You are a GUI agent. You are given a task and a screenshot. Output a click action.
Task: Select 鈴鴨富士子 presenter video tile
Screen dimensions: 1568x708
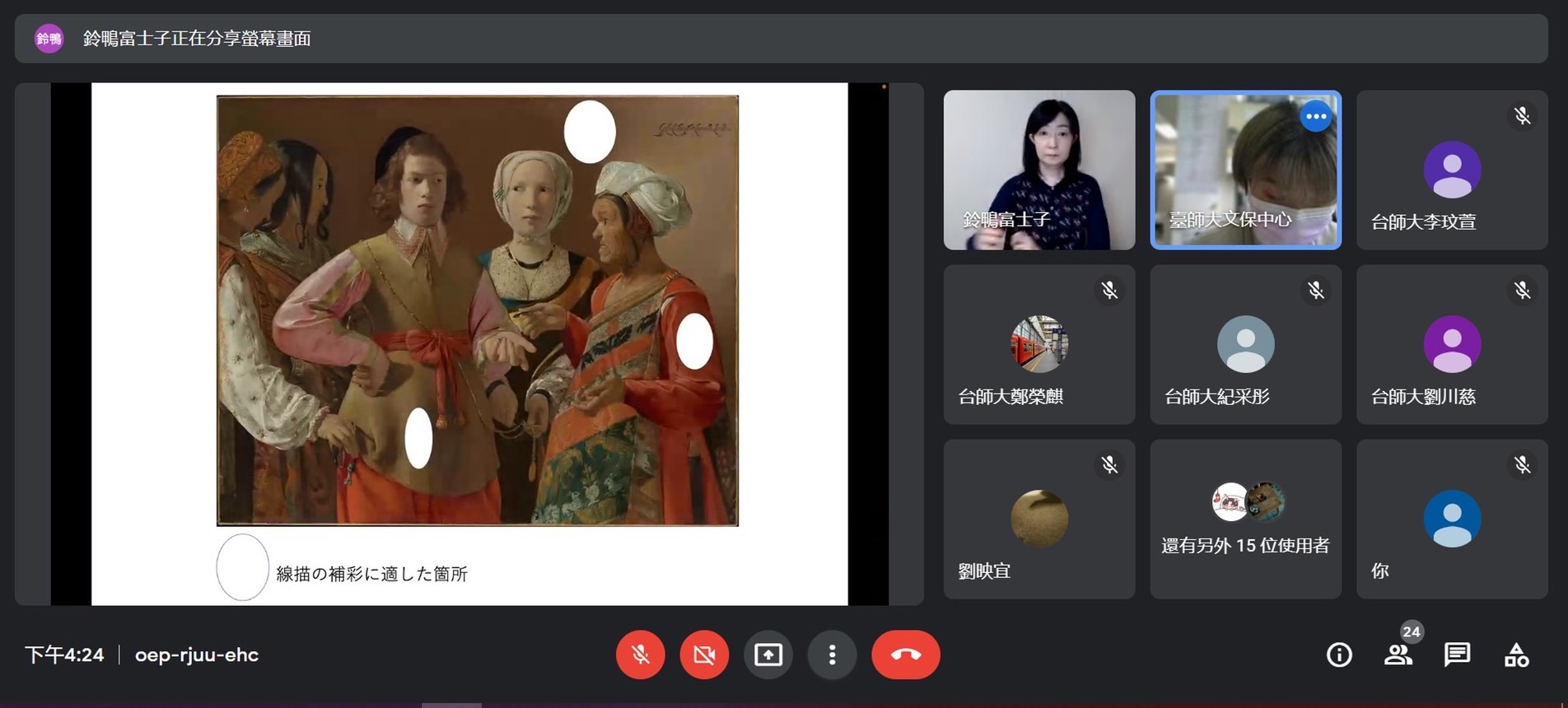pos(1038,170)
